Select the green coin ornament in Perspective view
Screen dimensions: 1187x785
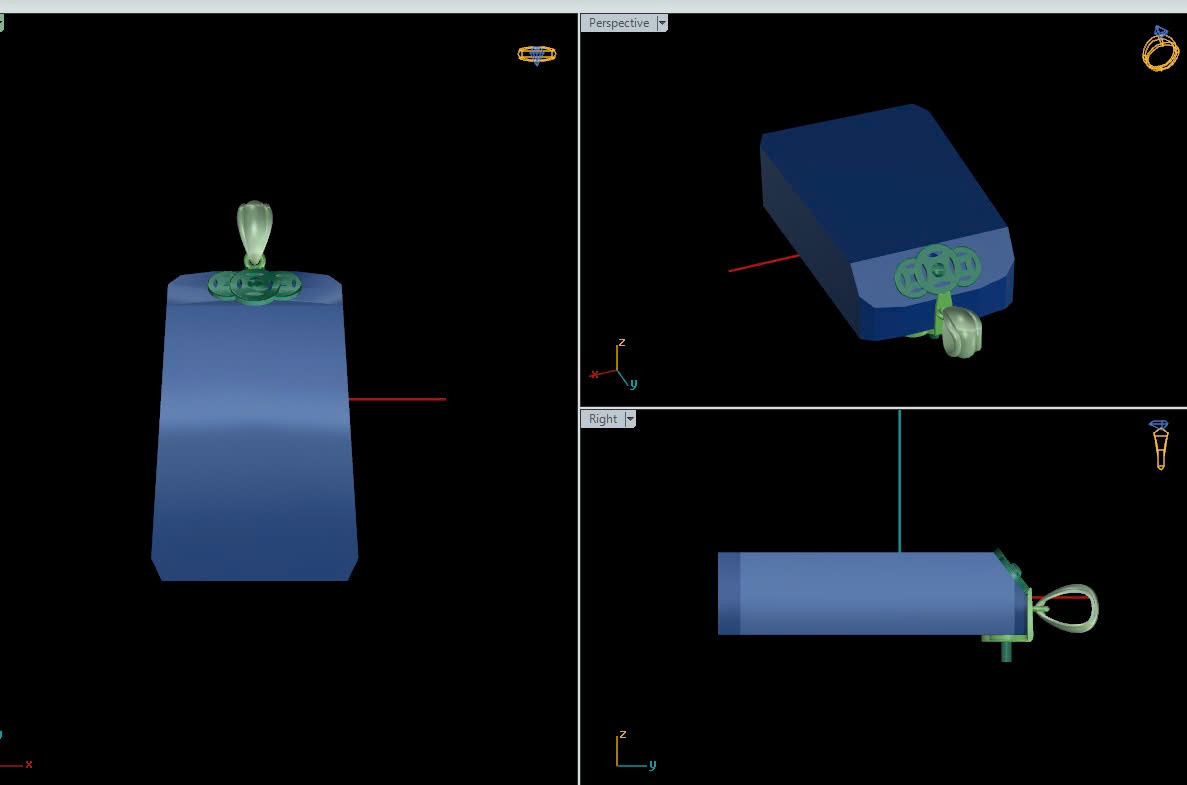point(937,271)
